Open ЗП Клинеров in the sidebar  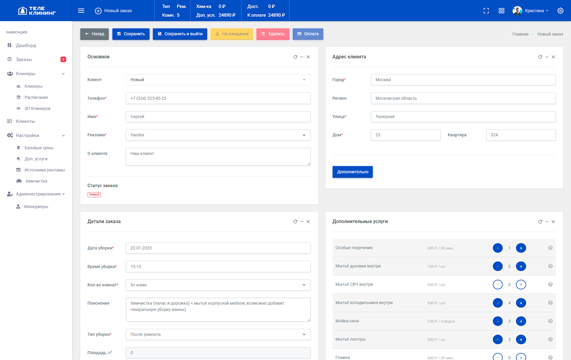[x=37, y=108]
